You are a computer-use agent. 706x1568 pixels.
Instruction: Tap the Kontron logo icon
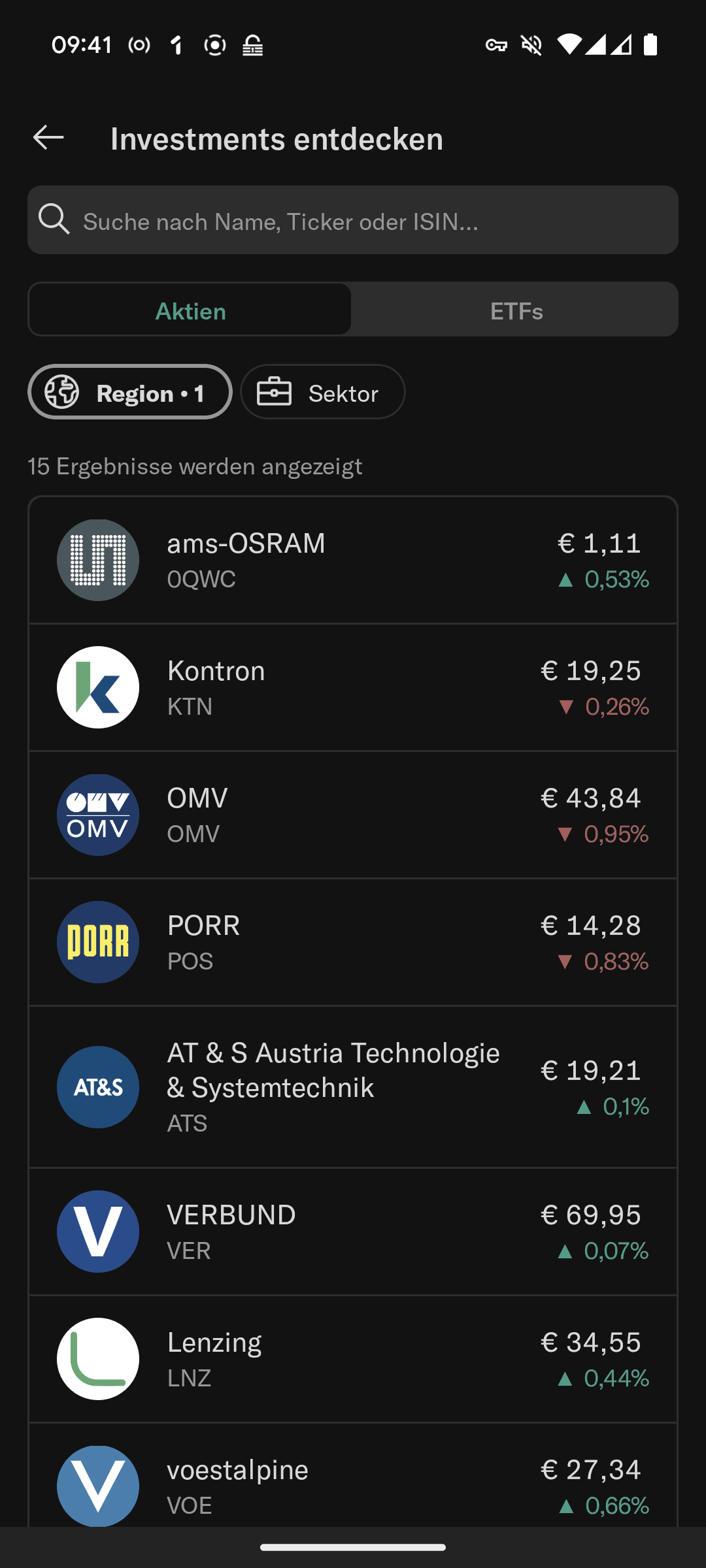click(x=98, y=687)
